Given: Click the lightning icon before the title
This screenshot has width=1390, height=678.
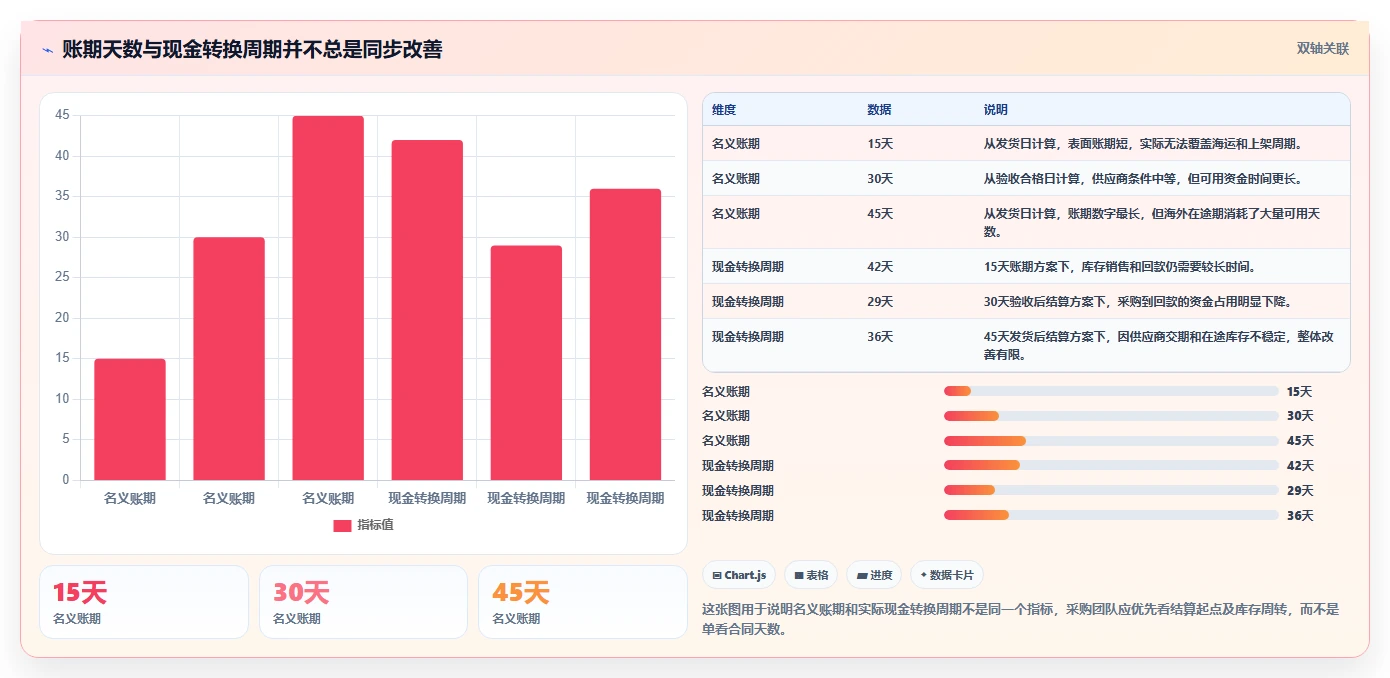Looking at the screenshot, I should (47, 50).
